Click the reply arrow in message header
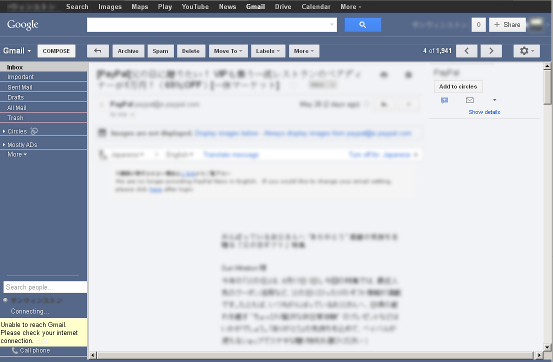This screenshot has height=362, width=553. 384,104
